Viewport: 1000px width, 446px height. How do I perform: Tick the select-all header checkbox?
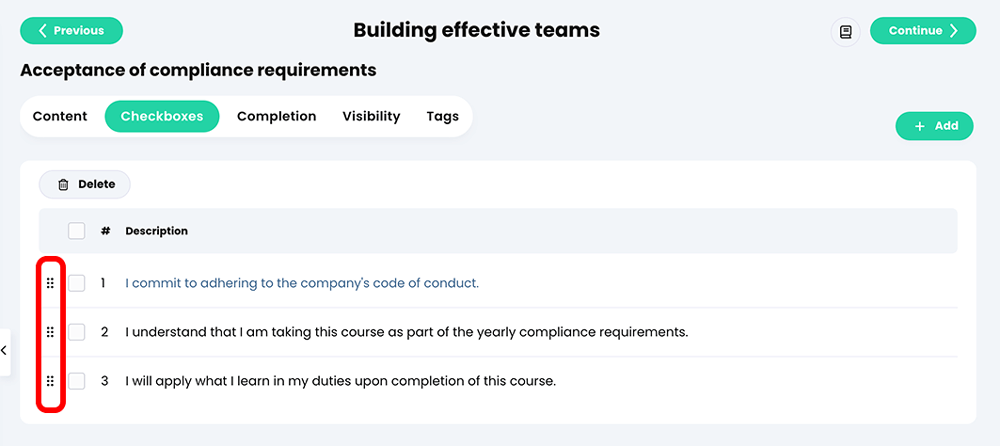click(77, 231)
